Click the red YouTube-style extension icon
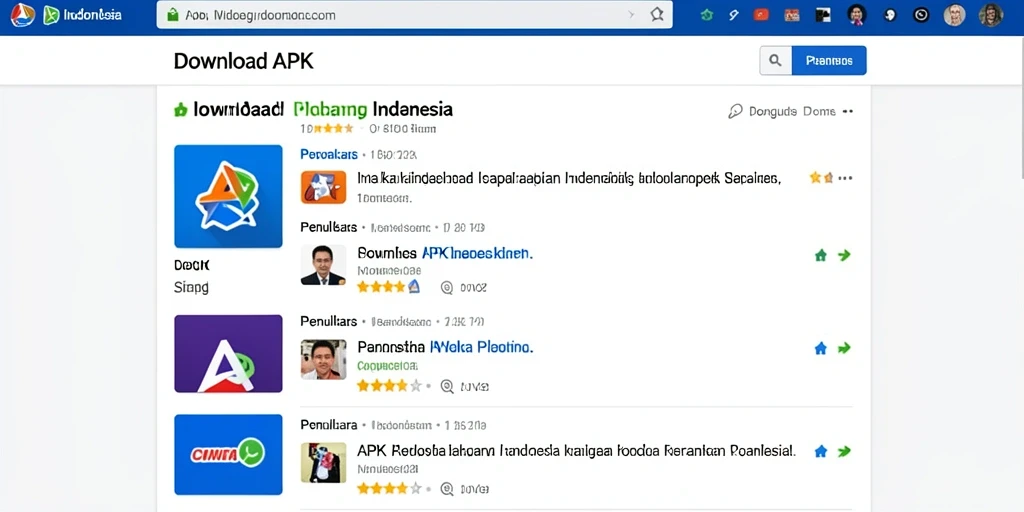 pyautogui.click(x=761, y=14)
